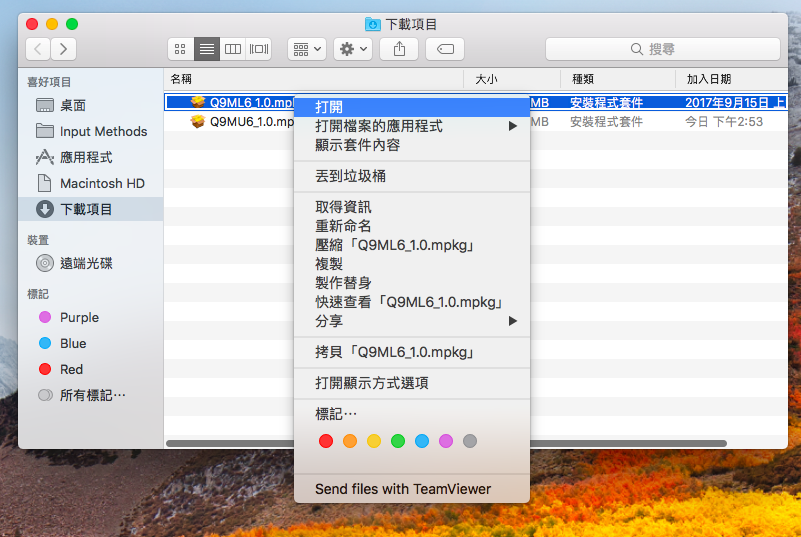Choose 打開 from the context menu
801x537 pixels.
(412, 107)
